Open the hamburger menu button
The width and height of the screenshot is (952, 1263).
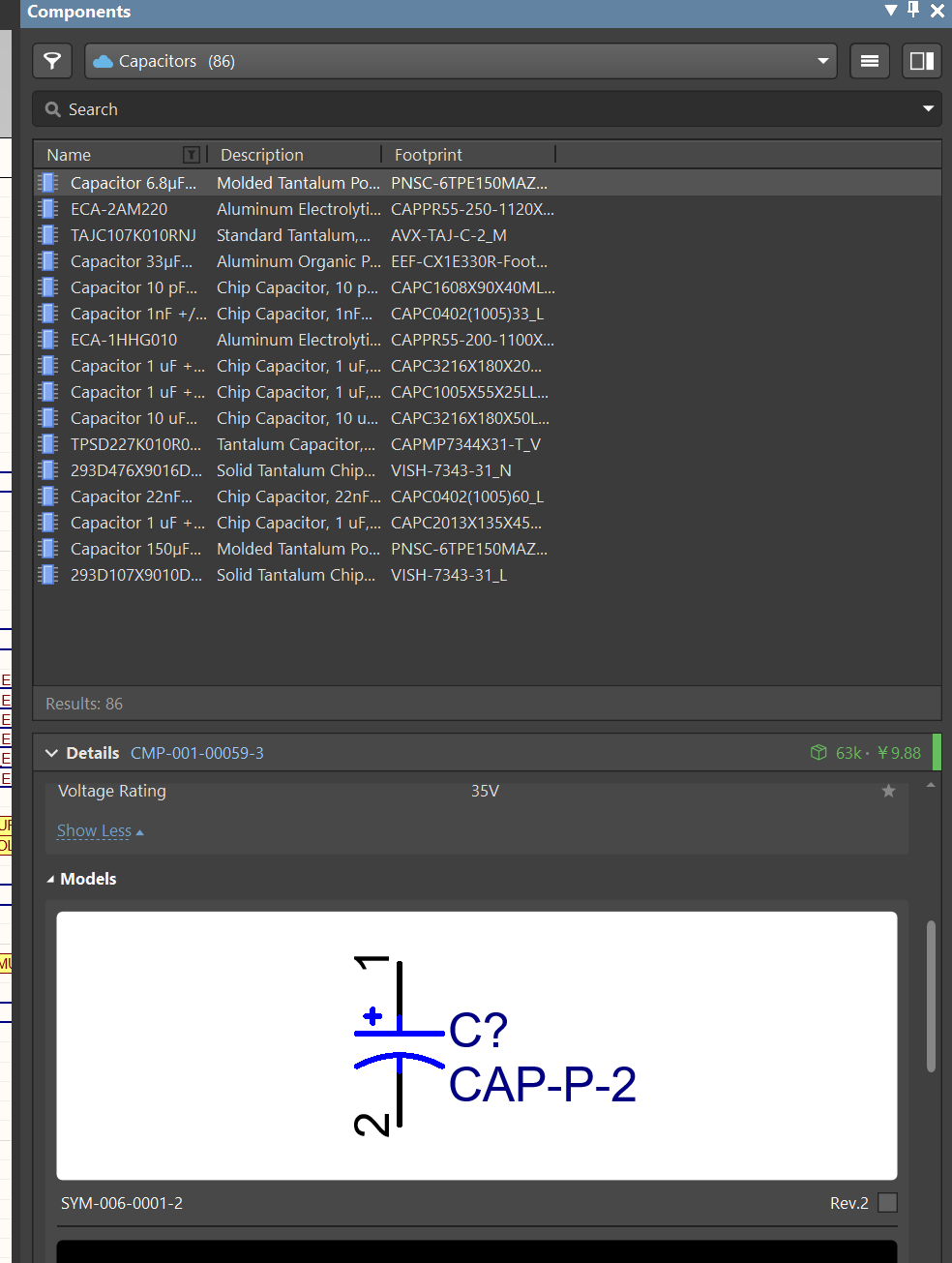[870, 61]
